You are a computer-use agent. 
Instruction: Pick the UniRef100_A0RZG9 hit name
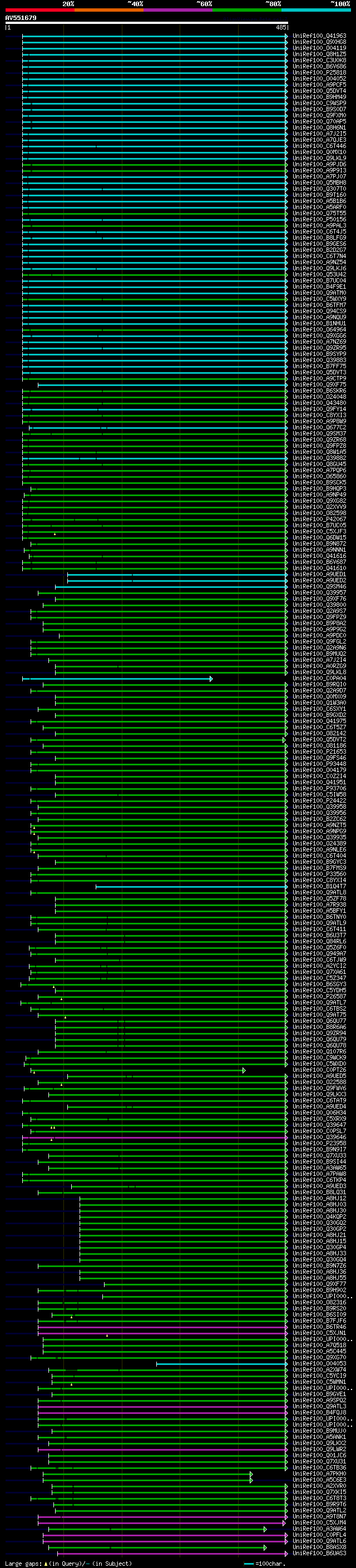tap(319, 666)
